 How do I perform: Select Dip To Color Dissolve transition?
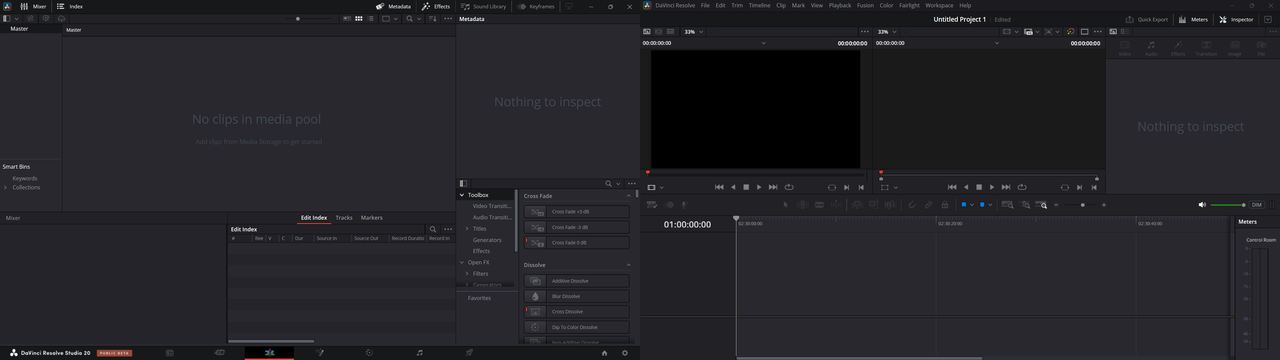click(577, 327)
